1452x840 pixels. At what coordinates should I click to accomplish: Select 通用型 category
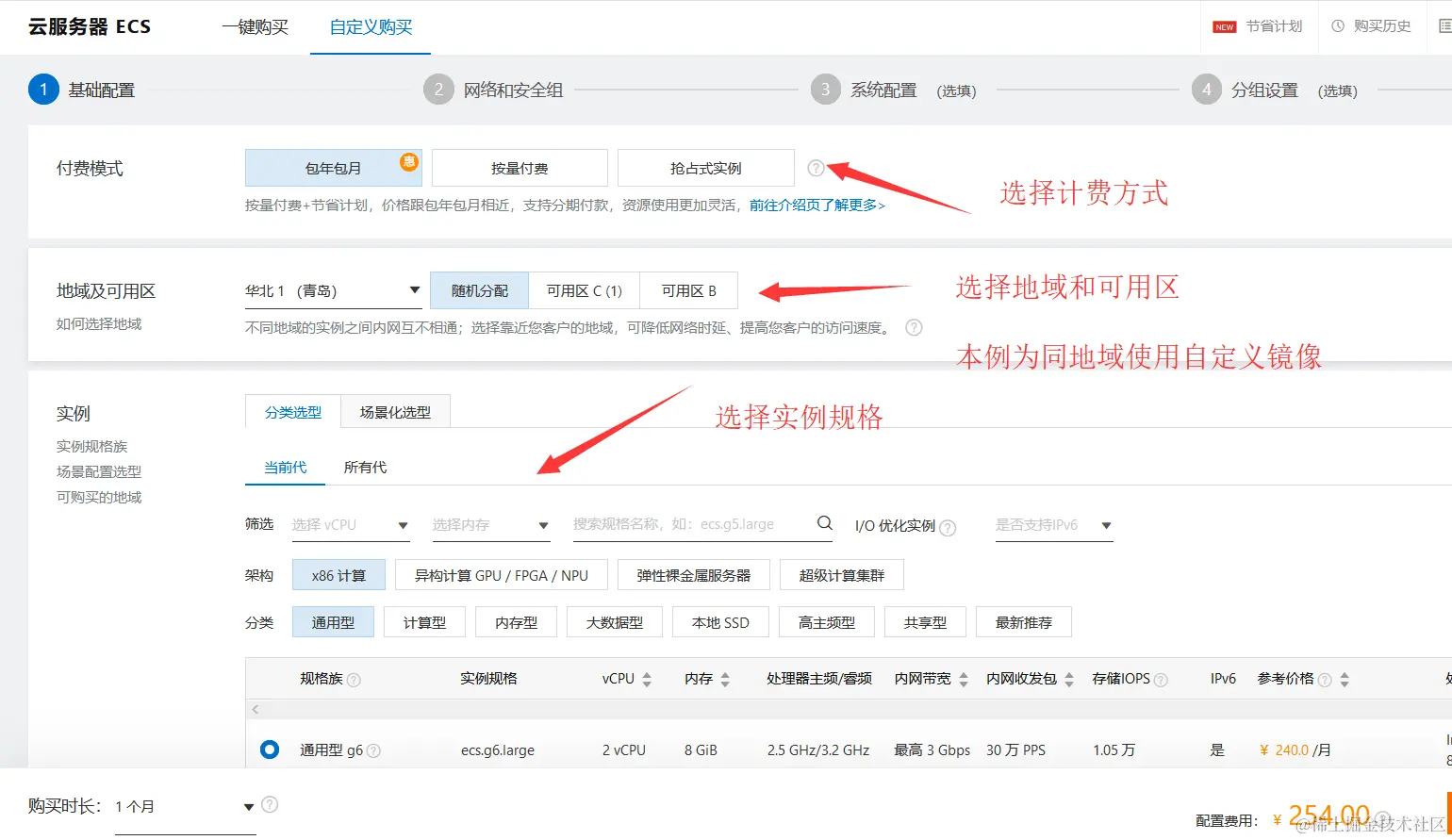[333, 622]
